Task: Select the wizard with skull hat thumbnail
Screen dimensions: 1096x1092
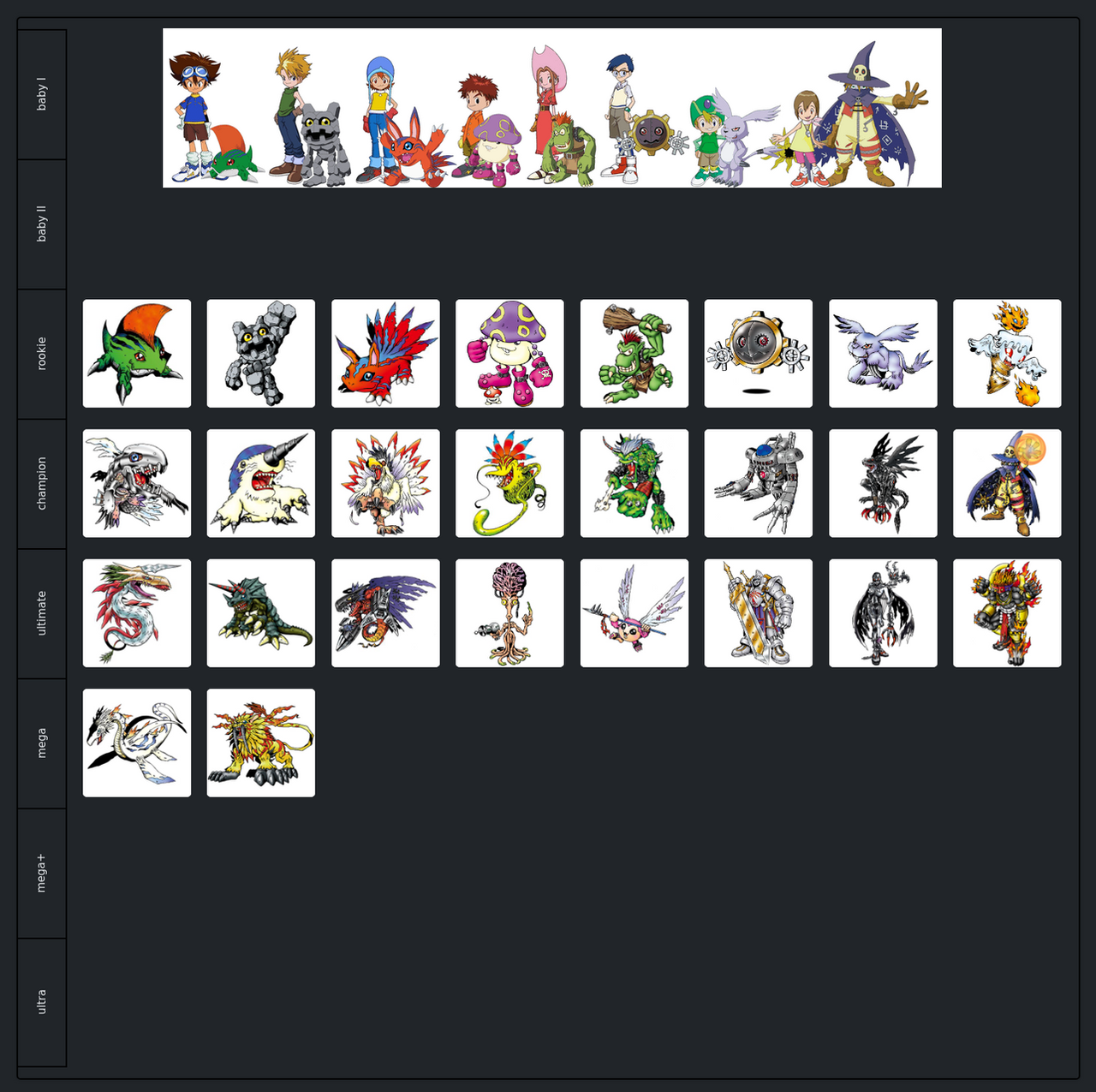Action: click(1007, 483)
